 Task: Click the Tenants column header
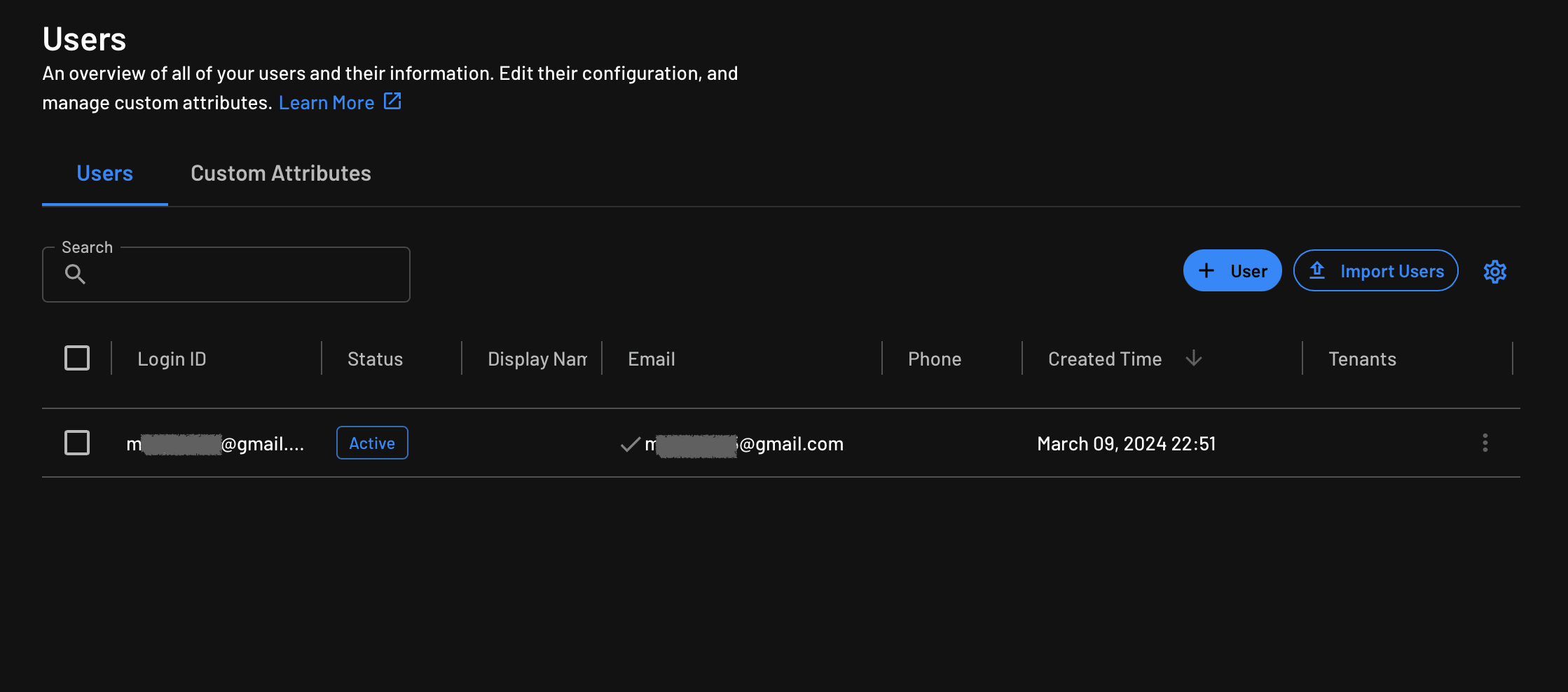tap(1362, 359)
